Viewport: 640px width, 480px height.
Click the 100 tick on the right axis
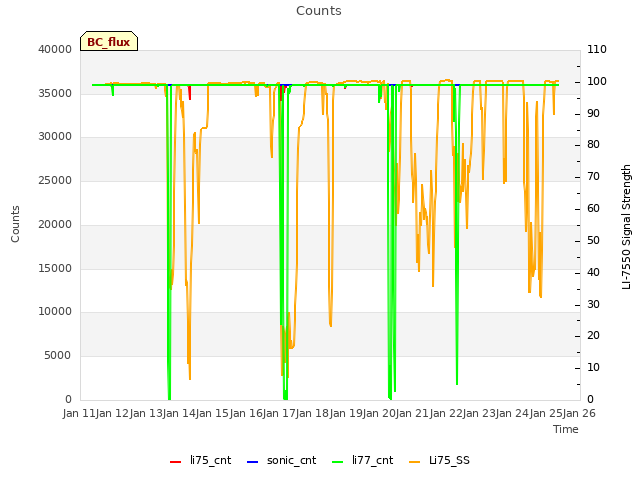597,81
